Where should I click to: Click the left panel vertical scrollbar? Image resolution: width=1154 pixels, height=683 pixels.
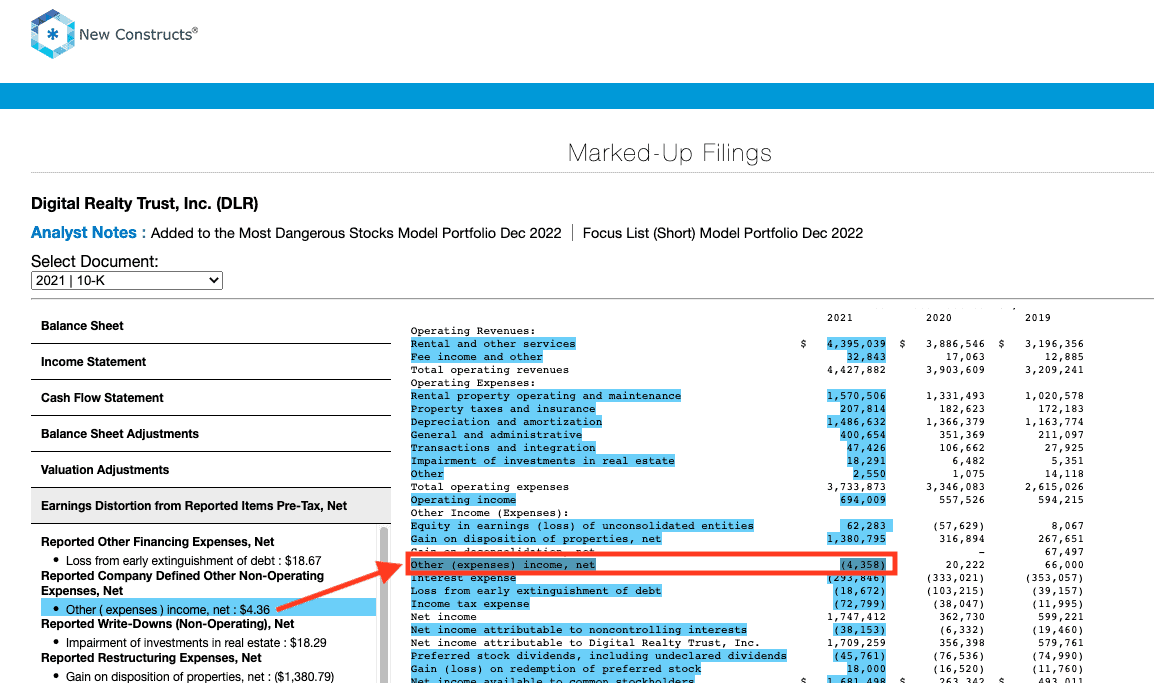pyautogui.click(x=383, y=604)
